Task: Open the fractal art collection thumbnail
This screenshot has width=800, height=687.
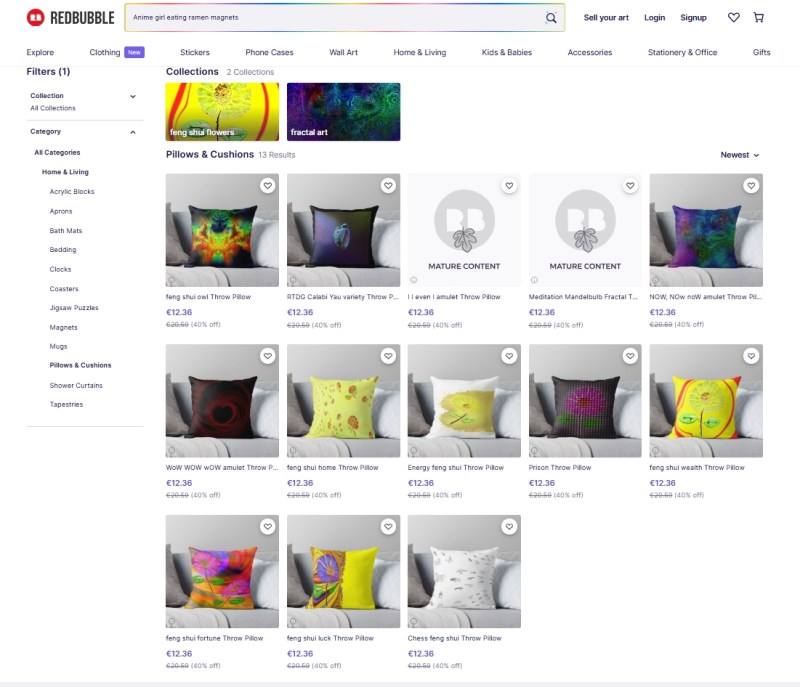Action: coord(343,112)
